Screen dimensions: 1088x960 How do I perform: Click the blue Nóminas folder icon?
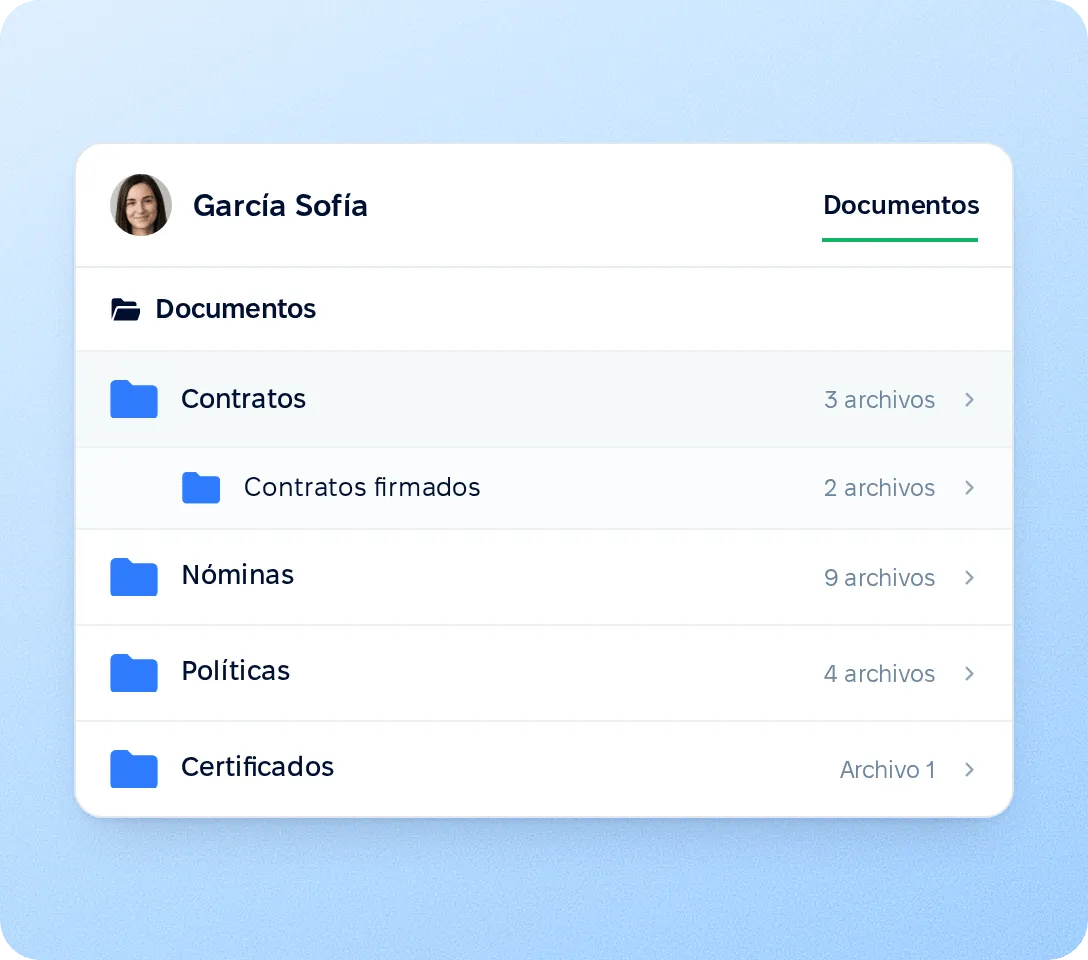click(134, 576)
